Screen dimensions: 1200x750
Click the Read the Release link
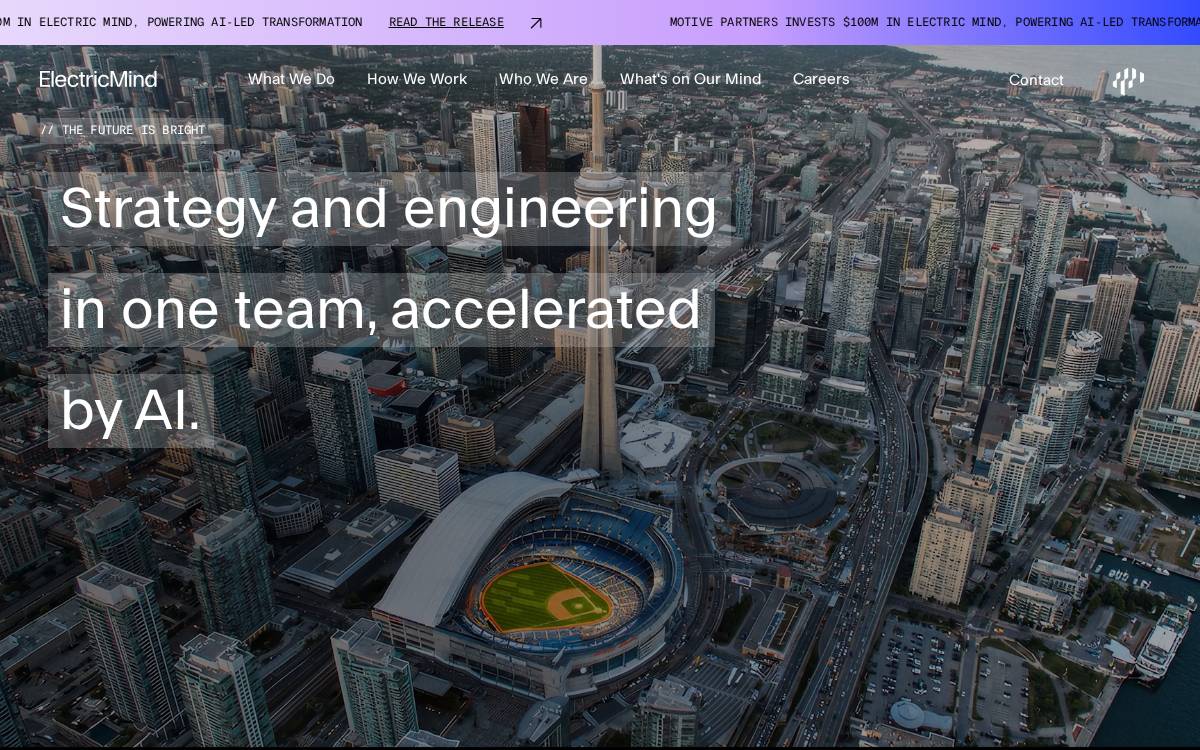446,22
